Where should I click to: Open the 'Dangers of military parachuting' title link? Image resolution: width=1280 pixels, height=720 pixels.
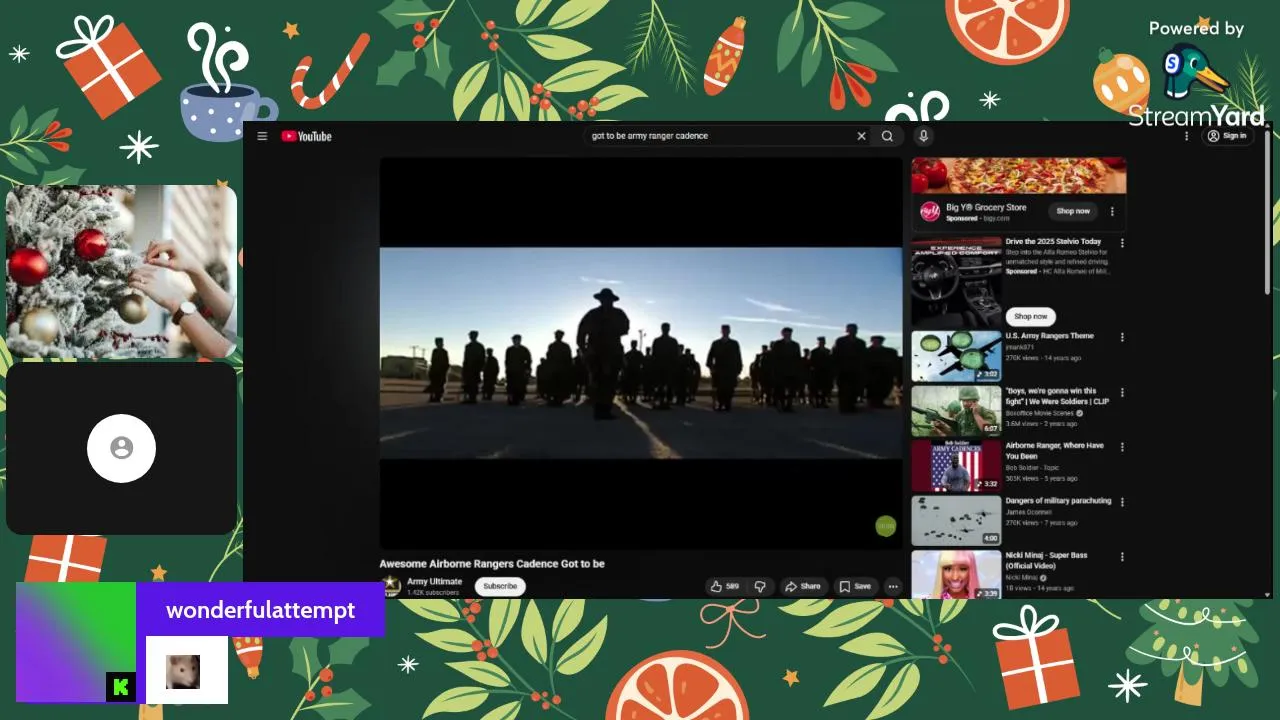pos(1058,501)
